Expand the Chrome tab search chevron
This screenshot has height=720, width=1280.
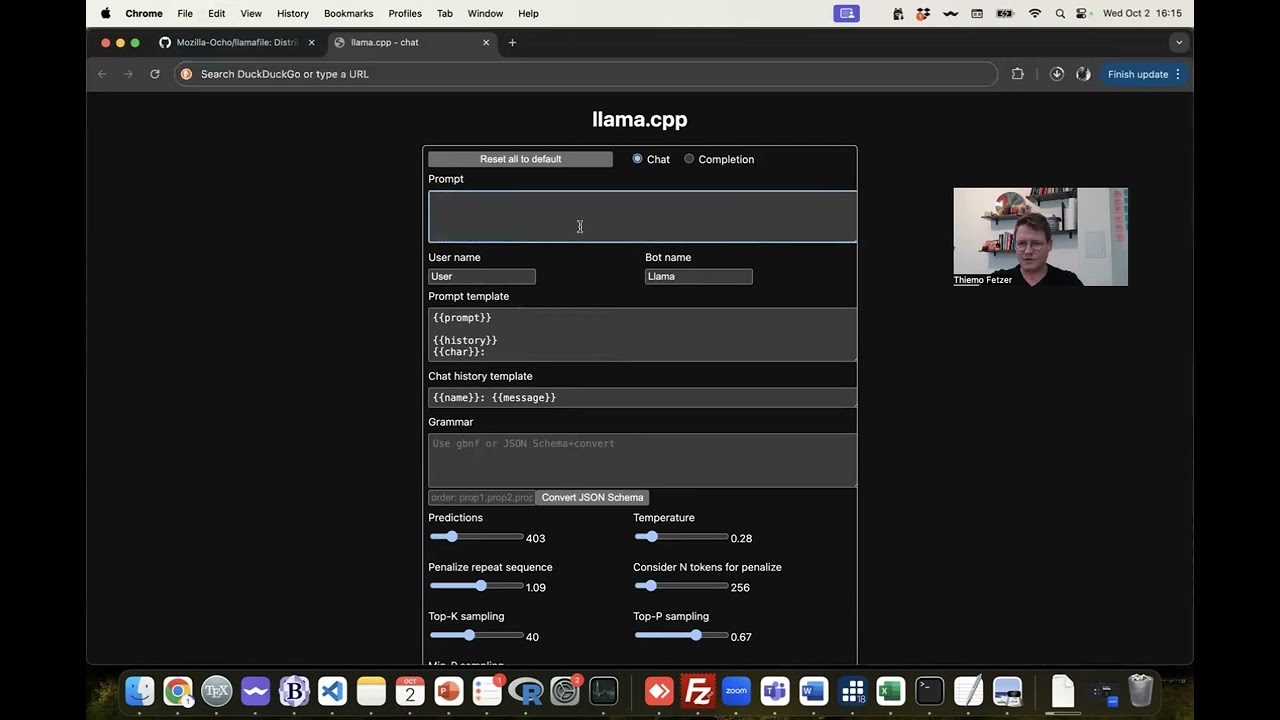click(1179, 42)
